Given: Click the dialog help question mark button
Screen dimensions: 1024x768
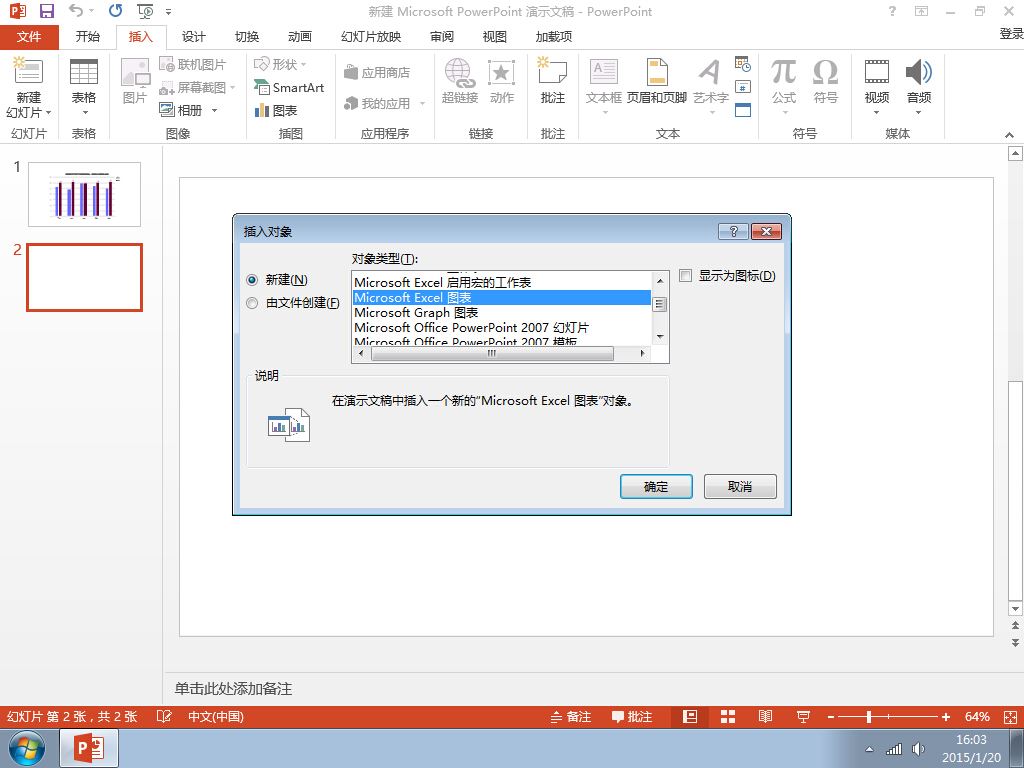Looking at the screenshot, I should pos(733,231).
